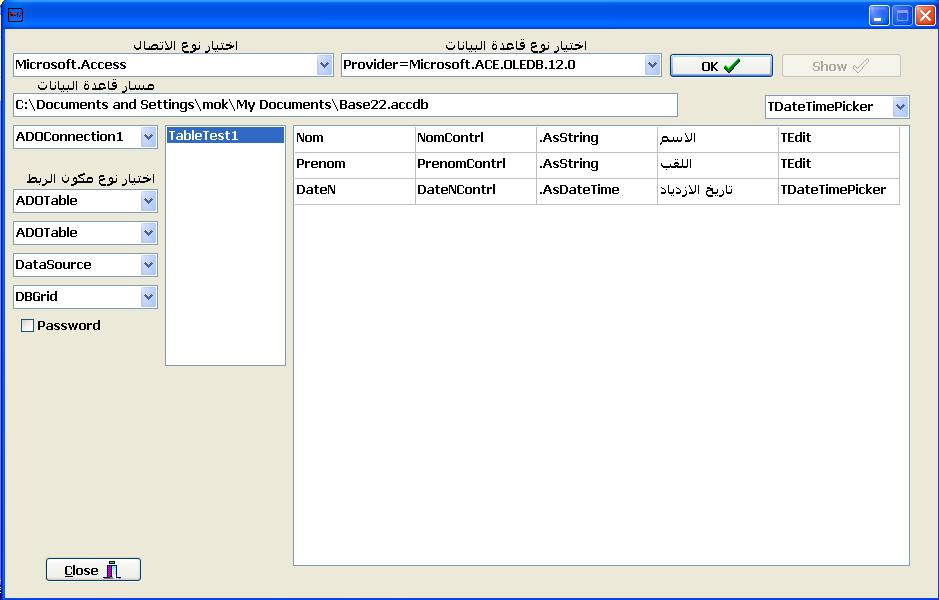The width and height of the screenshot is (939, 600).
Task: Click the database path input field
Action: click(345, 105)
